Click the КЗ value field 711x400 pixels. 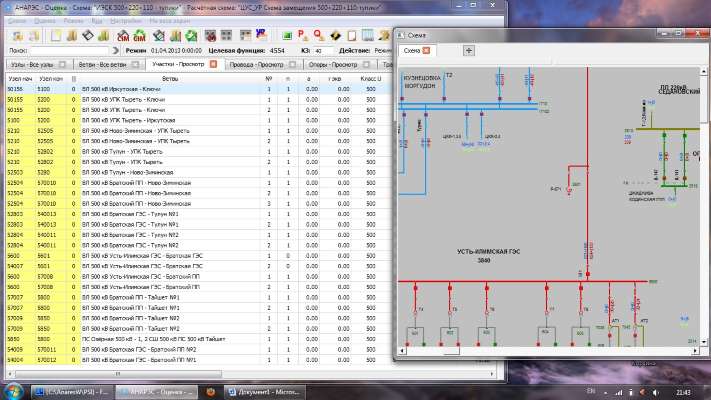click(323, 51)
